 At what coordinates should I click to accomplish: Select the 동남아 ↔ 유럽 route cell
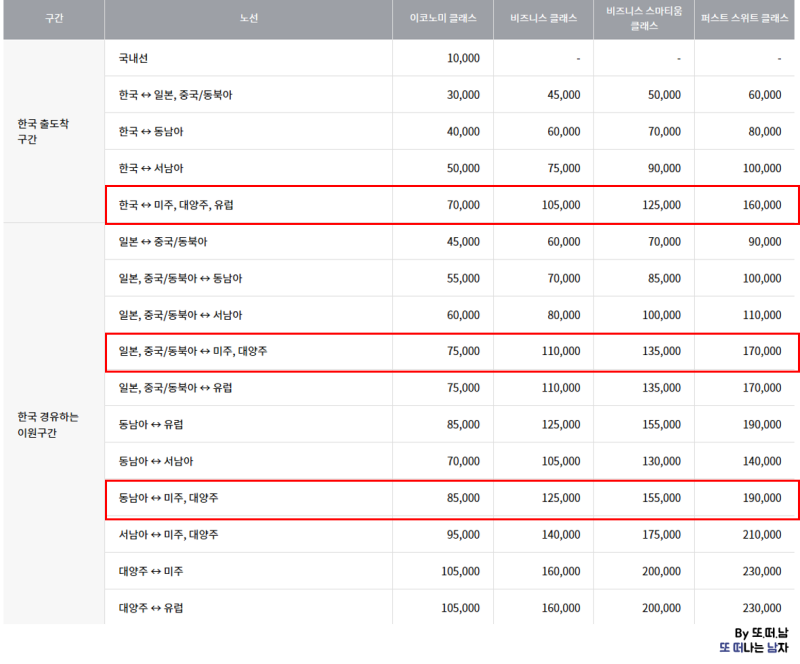point(151,425)
